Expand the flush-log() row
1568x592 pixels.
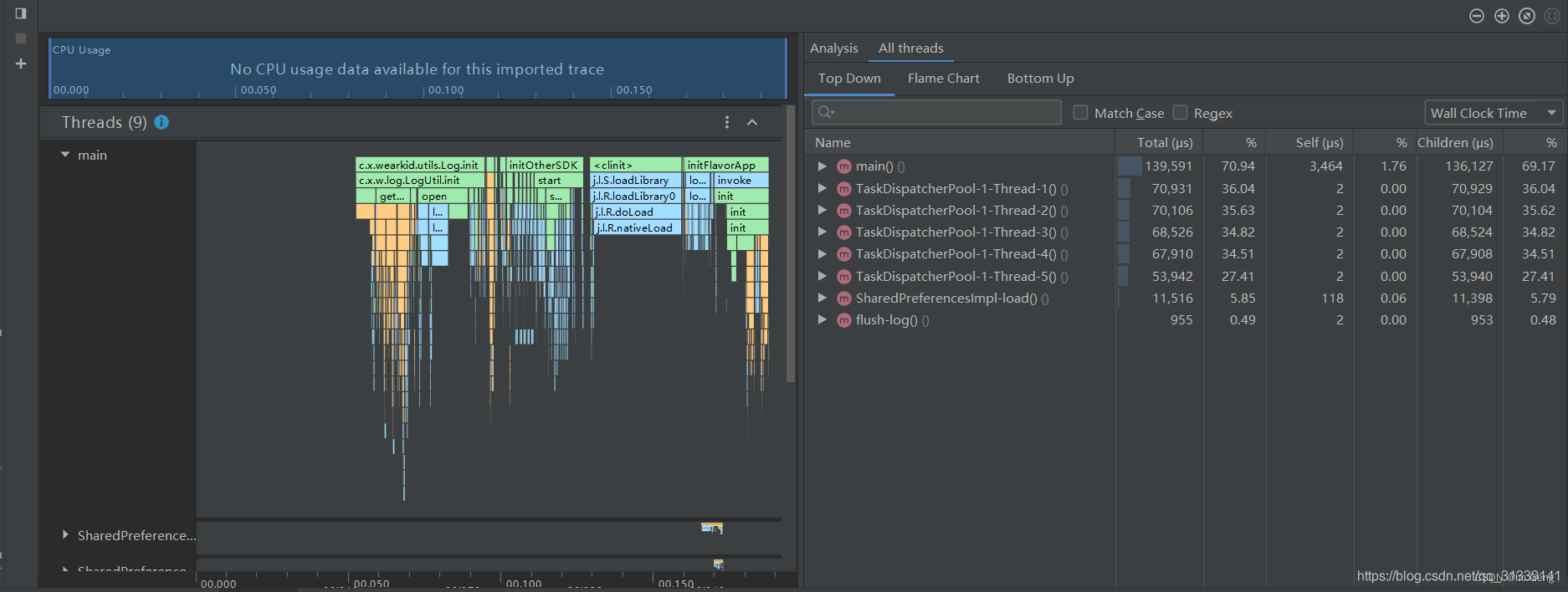[x=822, y=320]
